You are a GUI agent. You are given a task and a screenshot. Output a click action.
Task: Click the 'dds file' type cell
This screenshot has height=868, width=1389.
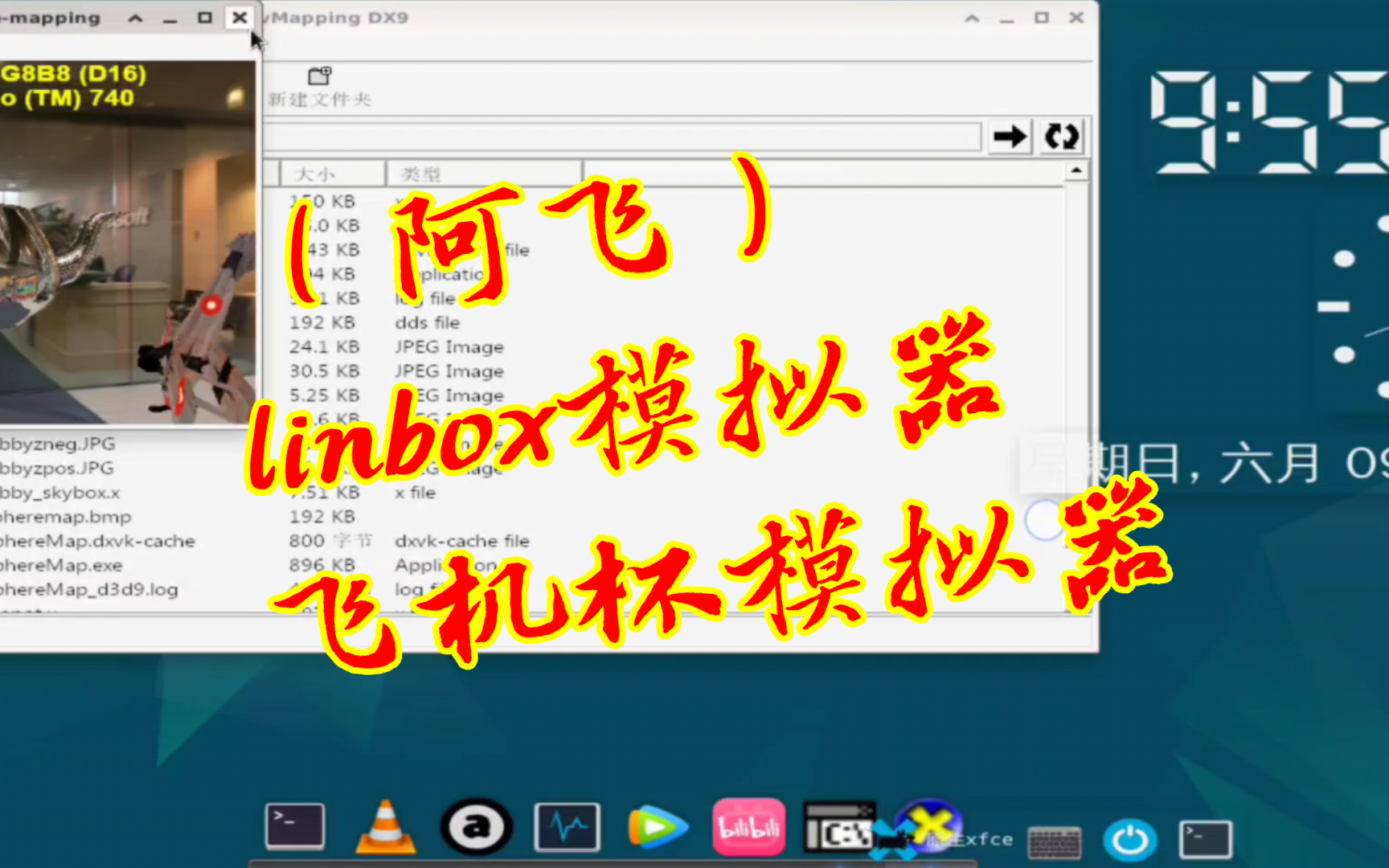pos(427,322)
